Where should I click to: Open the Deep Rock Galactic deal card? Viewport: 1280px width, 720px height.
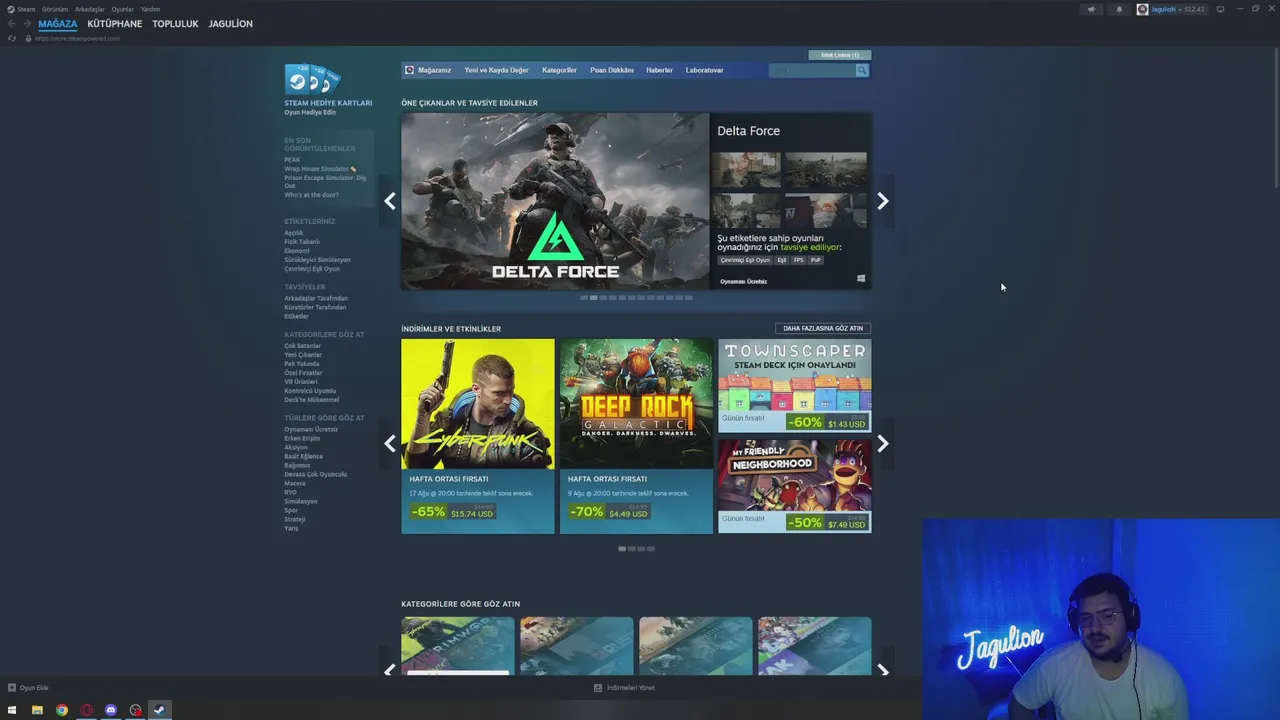[636, 436]
